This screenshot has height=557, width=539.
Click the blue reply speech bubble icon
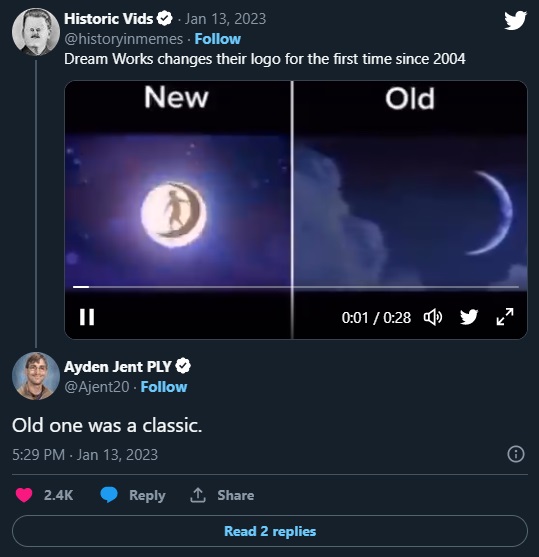109,495
